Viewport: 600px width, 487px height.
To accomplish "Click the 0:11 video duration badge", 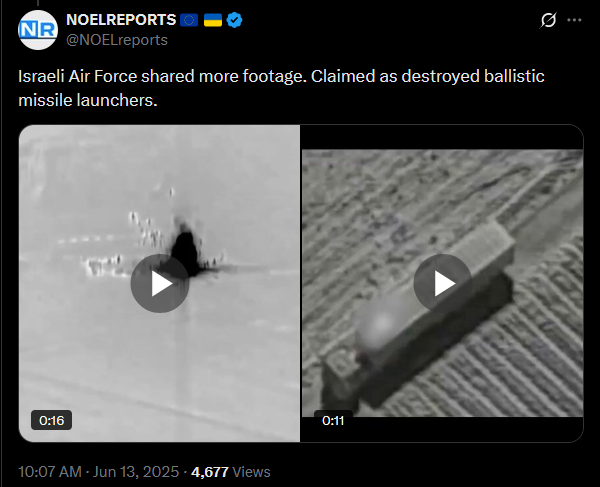I will 333,420.
